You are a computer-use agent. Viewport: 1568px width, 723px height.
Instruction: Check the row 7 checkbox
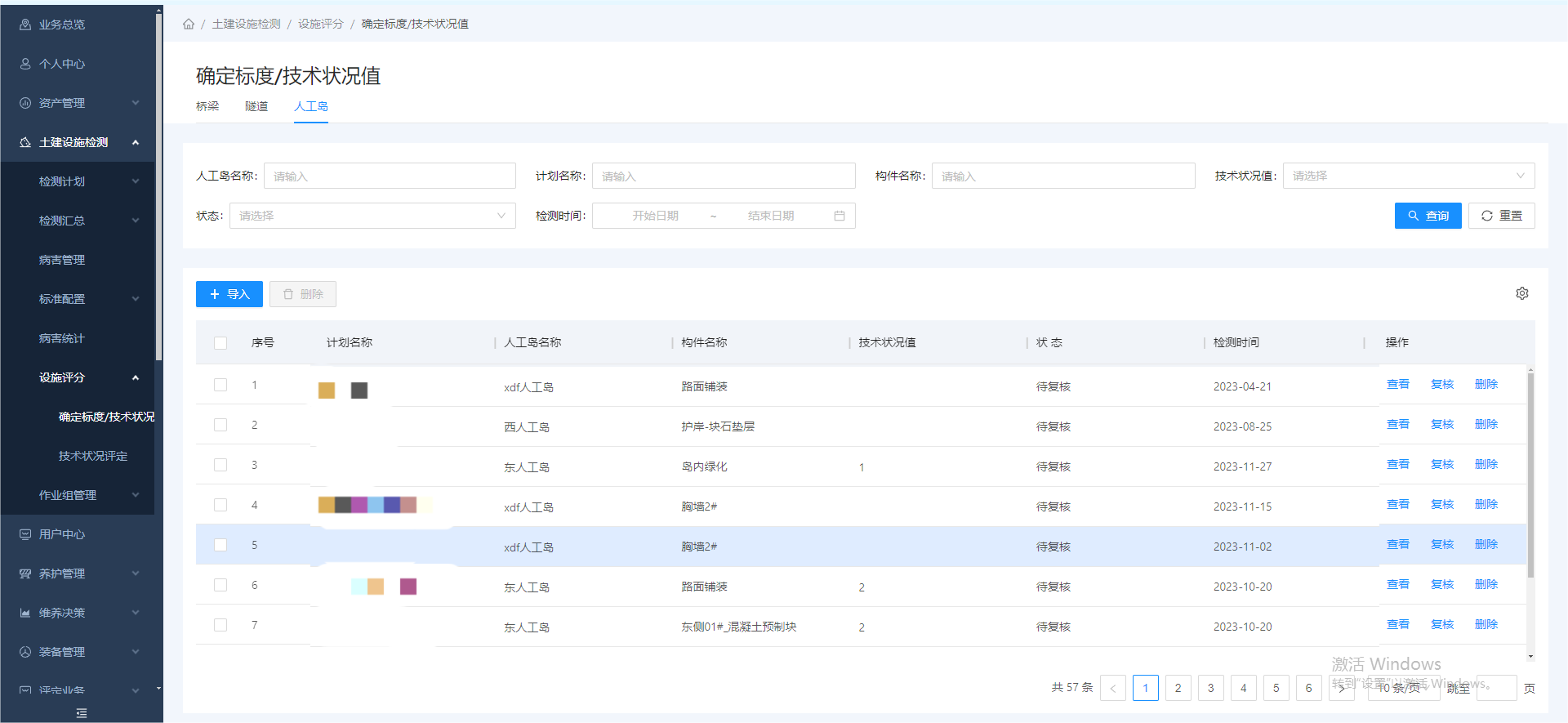(x=220, y=625)
